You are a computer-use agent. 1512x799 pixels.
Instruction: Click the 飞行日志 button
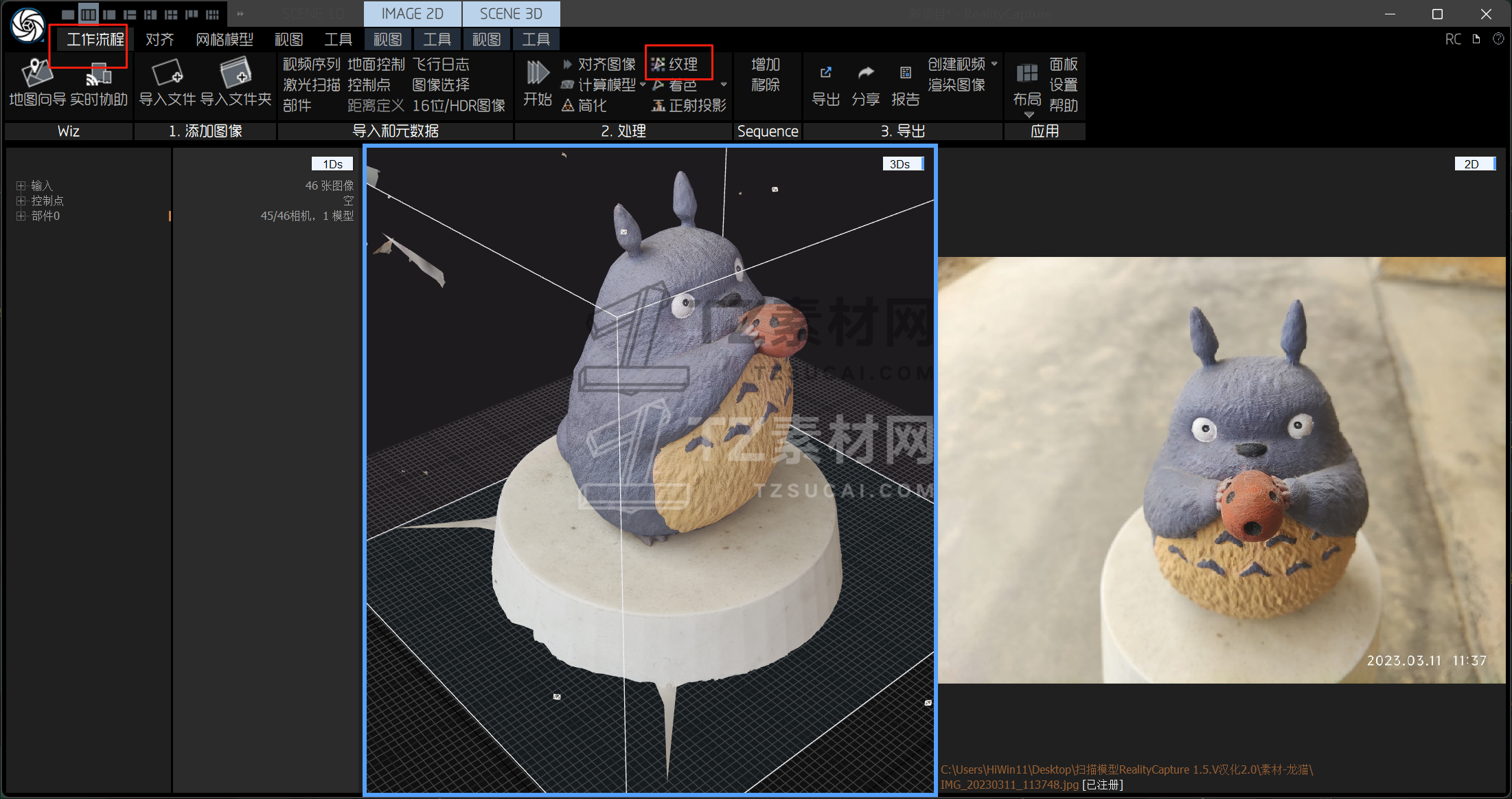(440, 65)
